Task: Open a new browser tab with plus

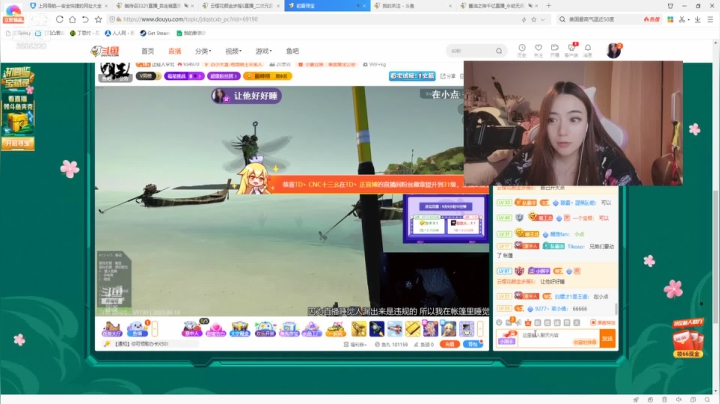Action: tap(548, 6)
